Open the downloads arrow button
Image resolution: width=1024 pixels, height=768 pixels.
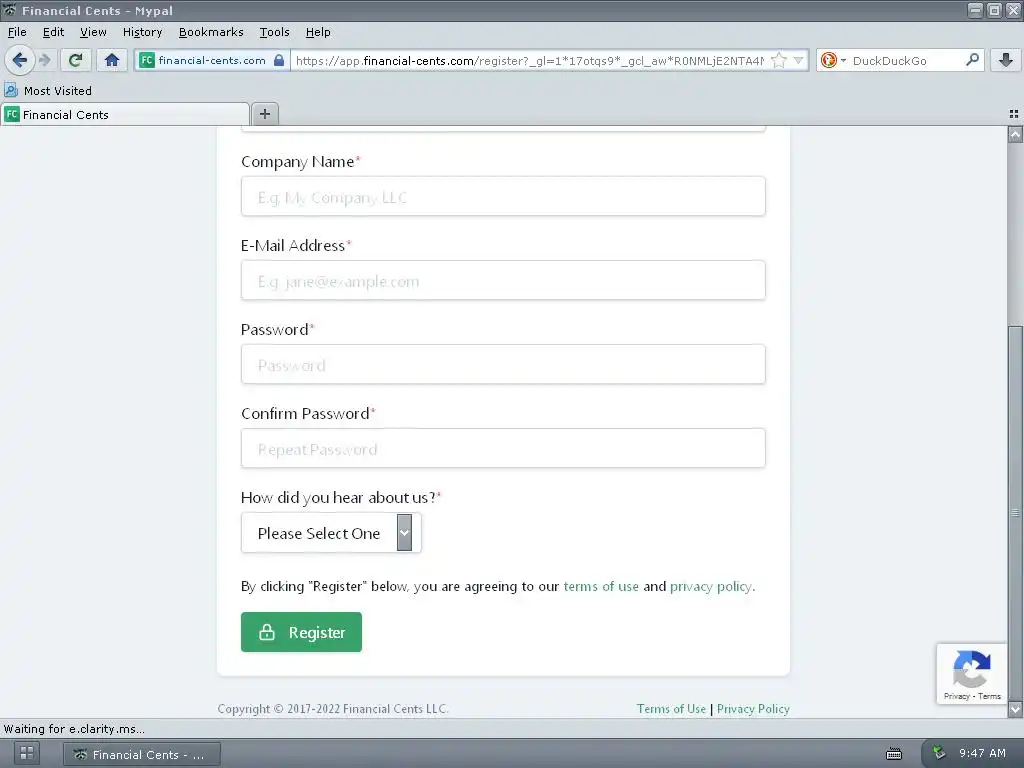click(1005, 60)
